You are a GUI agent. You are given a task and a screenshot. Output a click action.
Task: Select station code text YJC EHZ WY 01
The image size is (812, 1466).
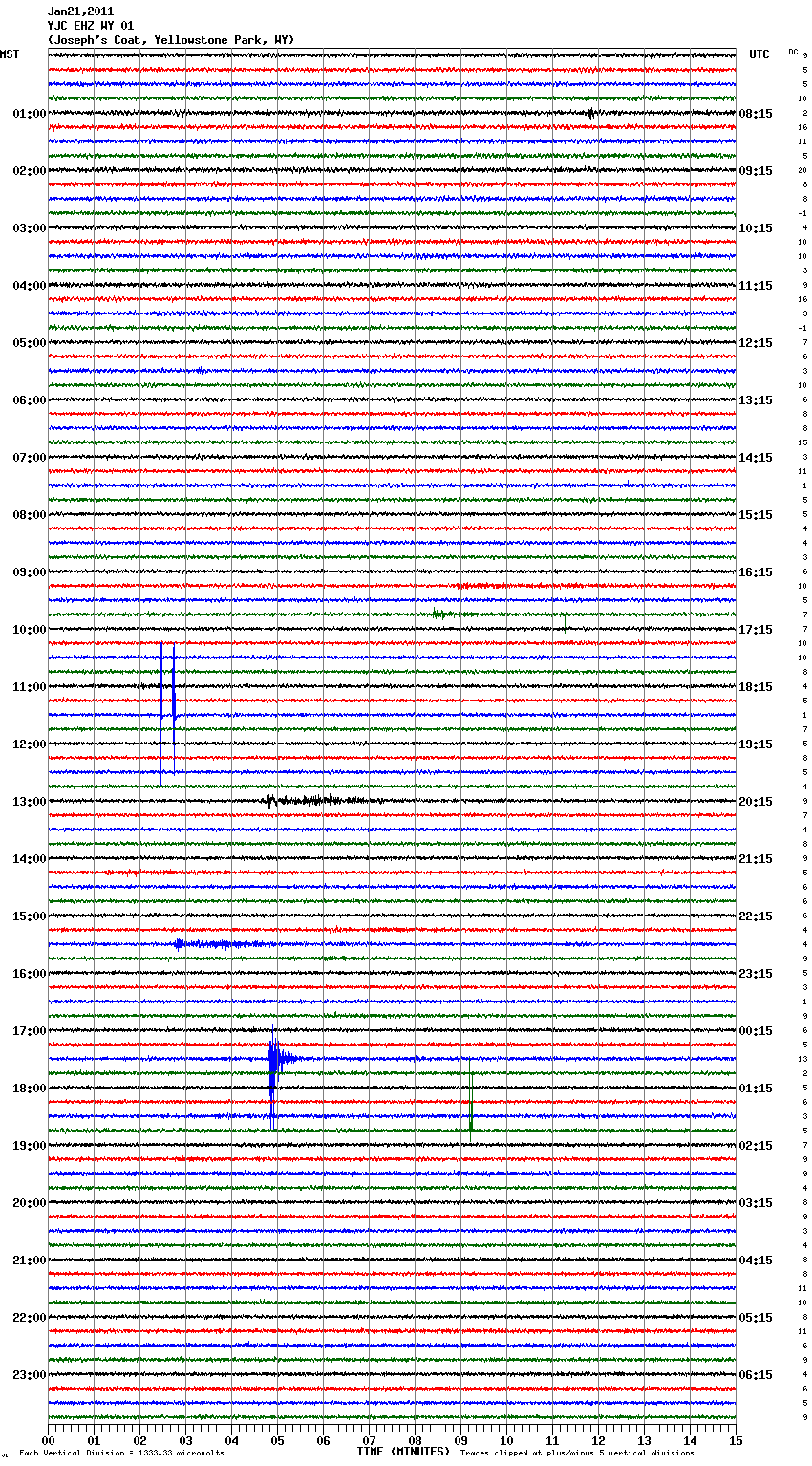tap(91, 26)
